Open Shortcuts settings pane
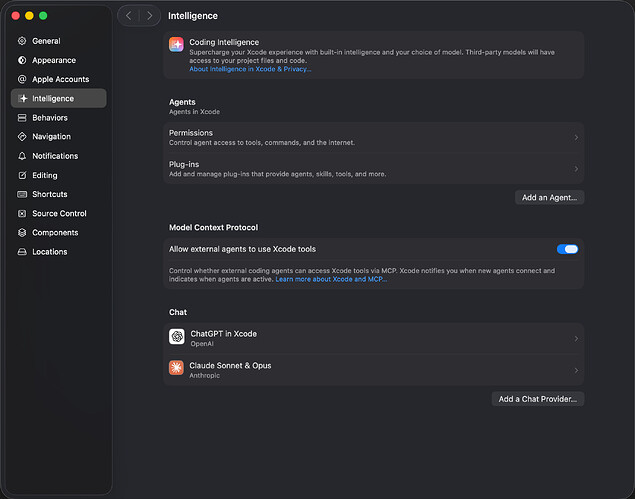The width and height of the screenshot is (635, 499). (59, 194)
